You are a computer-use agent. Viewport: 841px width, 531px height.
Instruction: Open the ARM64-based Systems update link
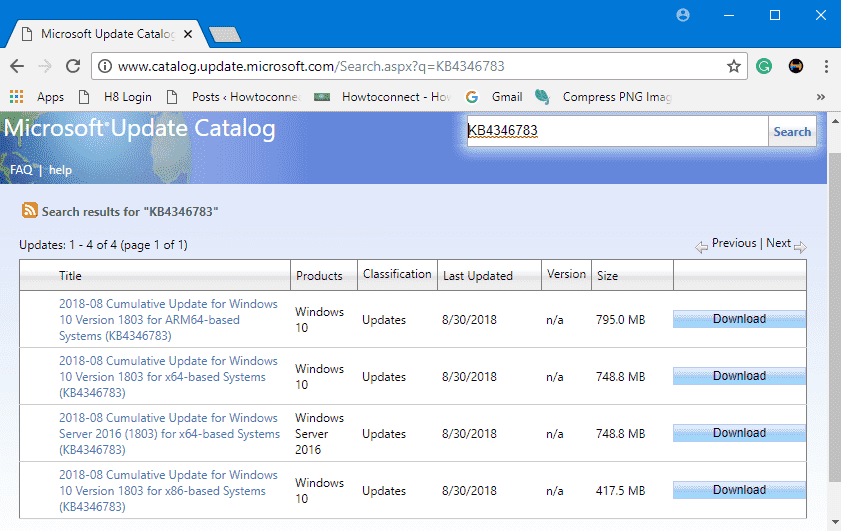coord(168,320)
